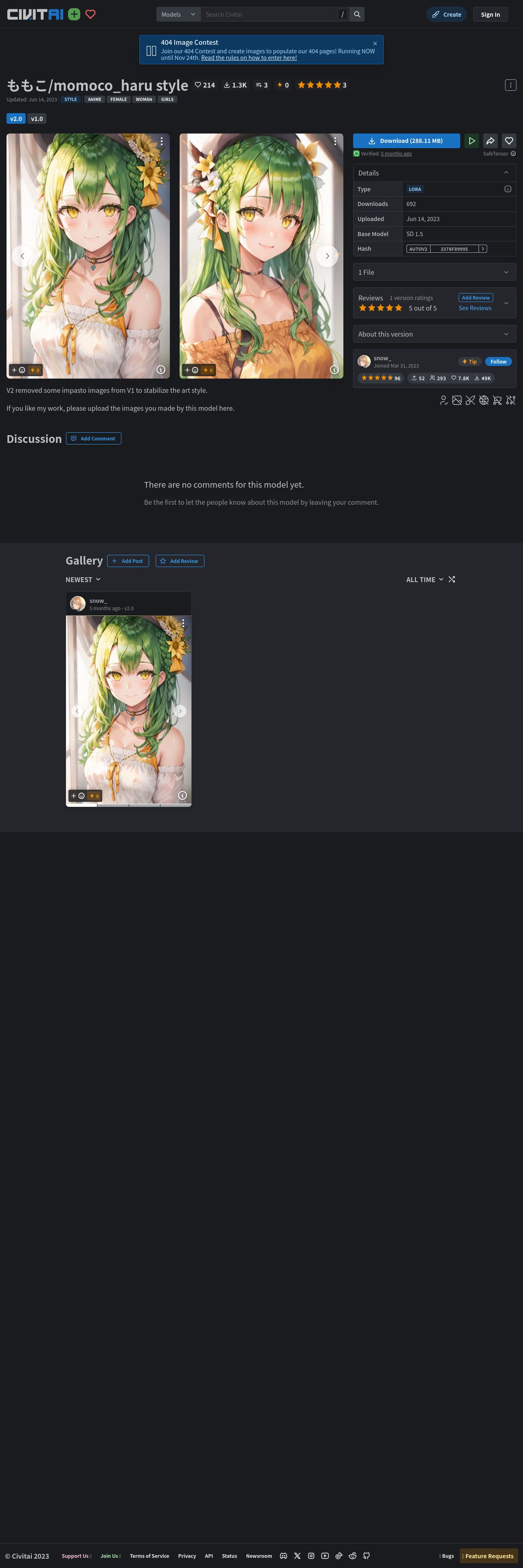This screenshot has height=1568, width=523.
Task: Open YouTube icon in footer
Action: coord(325,1555)
